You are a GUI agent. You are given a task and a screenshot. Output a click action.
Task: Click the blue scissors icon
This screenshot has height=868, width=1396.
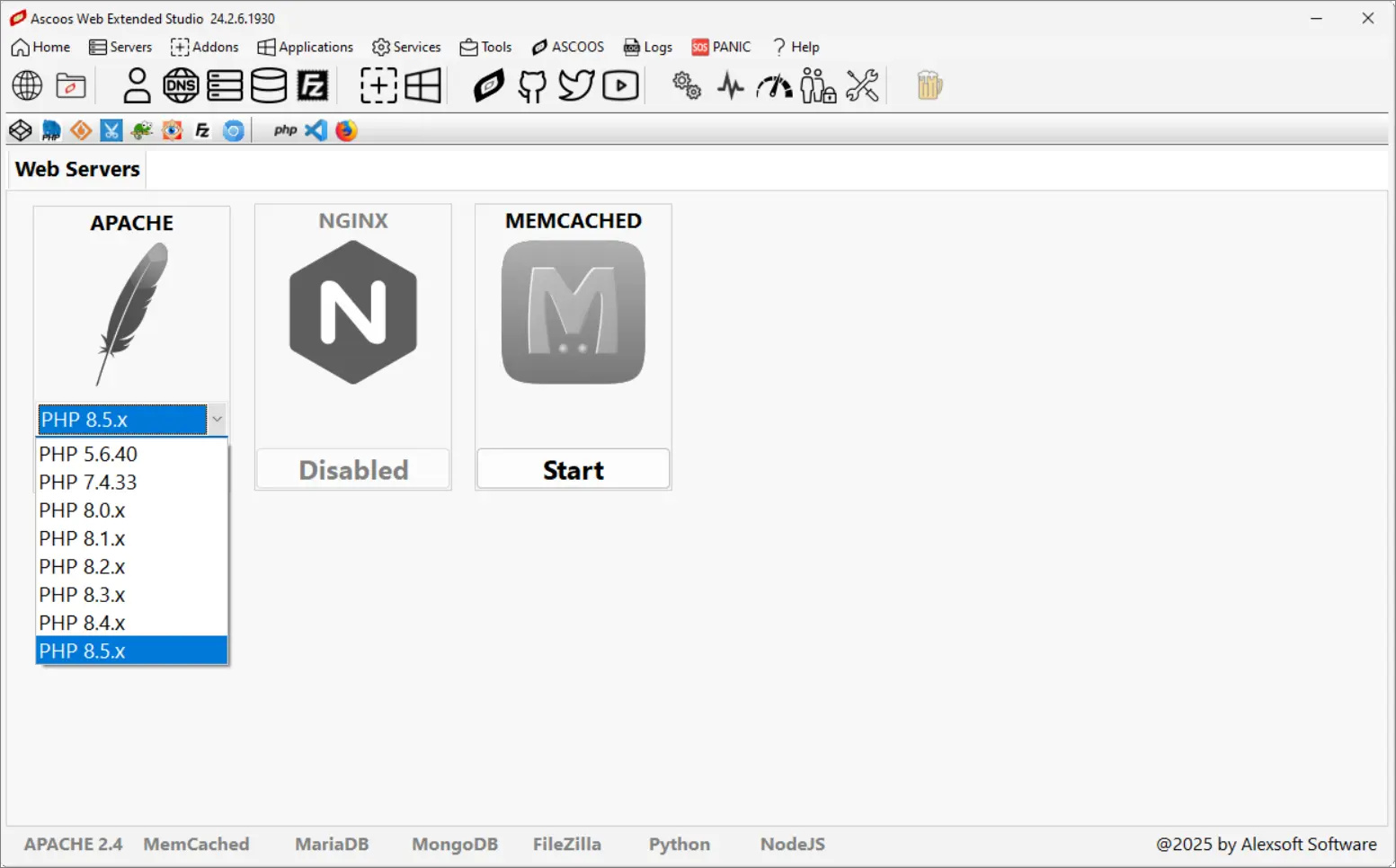[x=111, y=130]
